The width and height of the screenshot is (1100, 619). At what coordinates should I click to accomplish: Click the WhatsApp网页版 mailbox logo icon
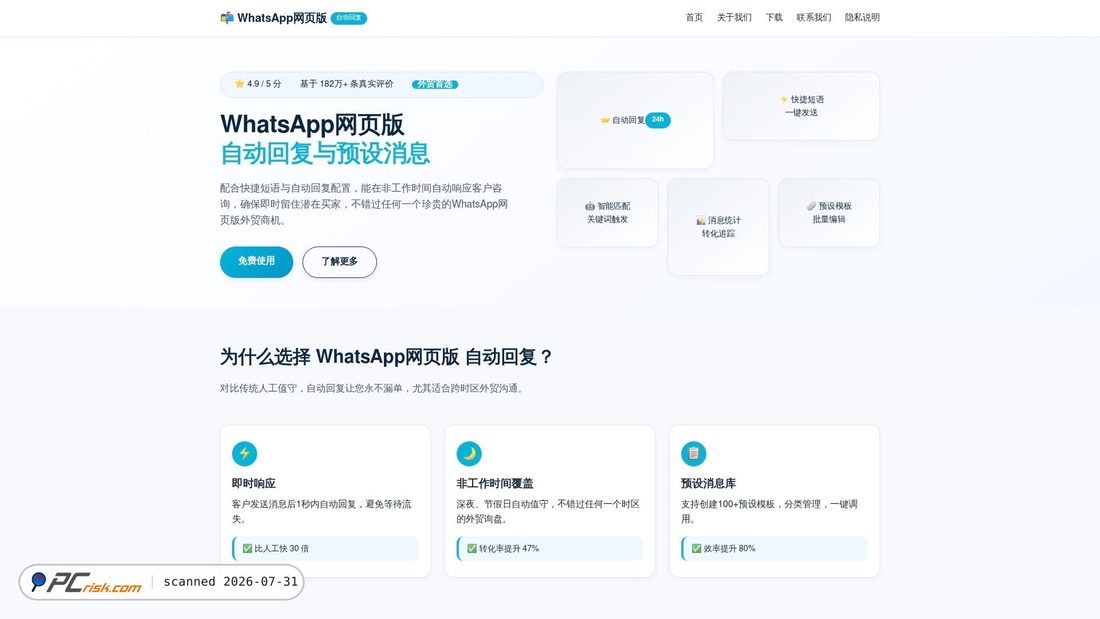click(x=227, y=18)
